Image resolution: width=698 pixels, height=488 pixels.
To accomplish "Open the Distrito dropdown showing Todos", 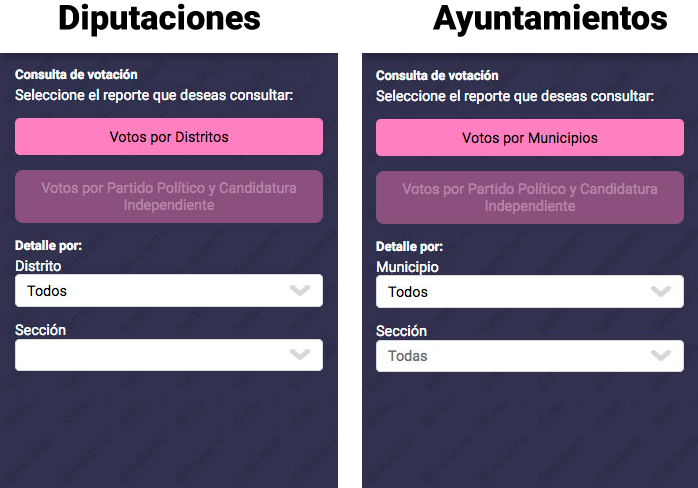I will 150,291.
